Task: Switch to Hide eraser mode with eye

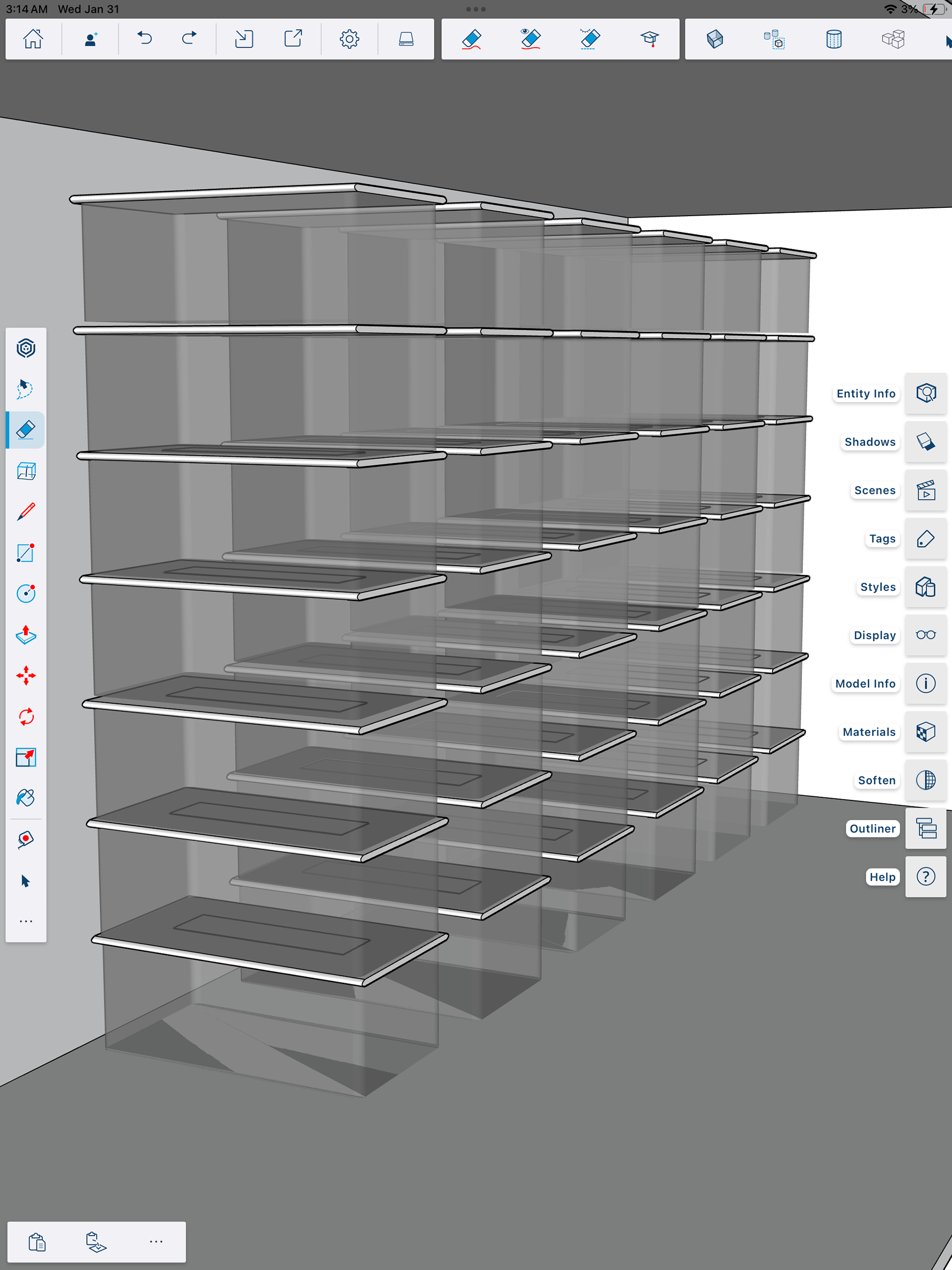Action: [x=531, y=39]
